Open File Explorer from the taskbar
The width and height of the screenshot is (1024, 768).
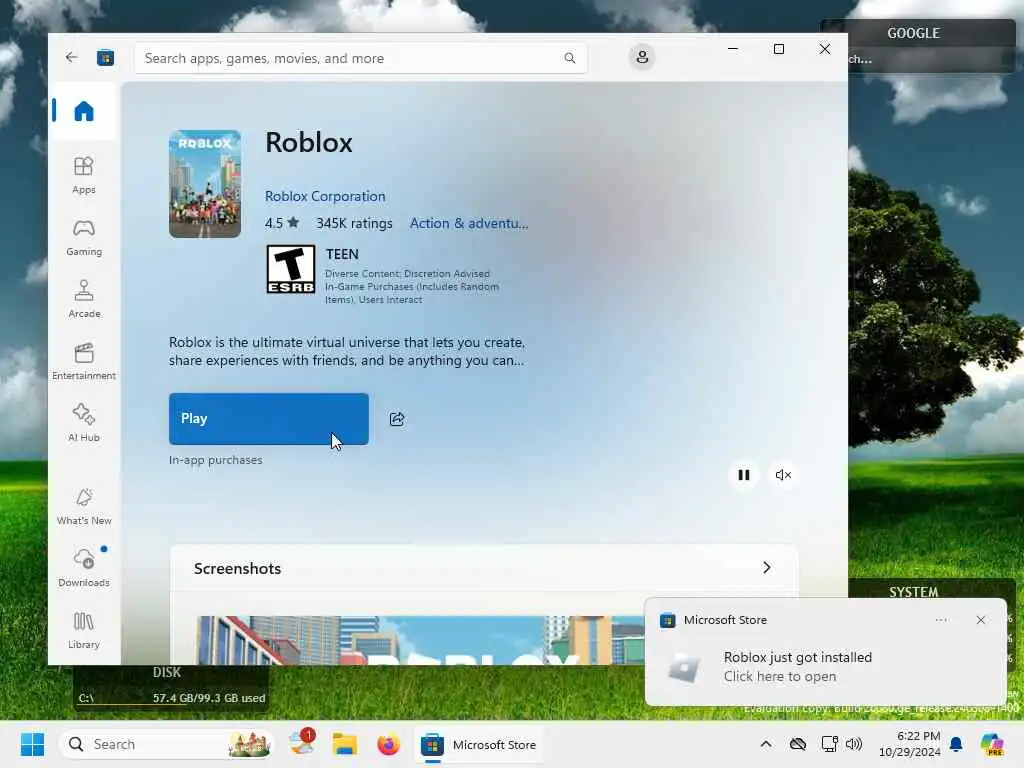[x=344, y=744]
